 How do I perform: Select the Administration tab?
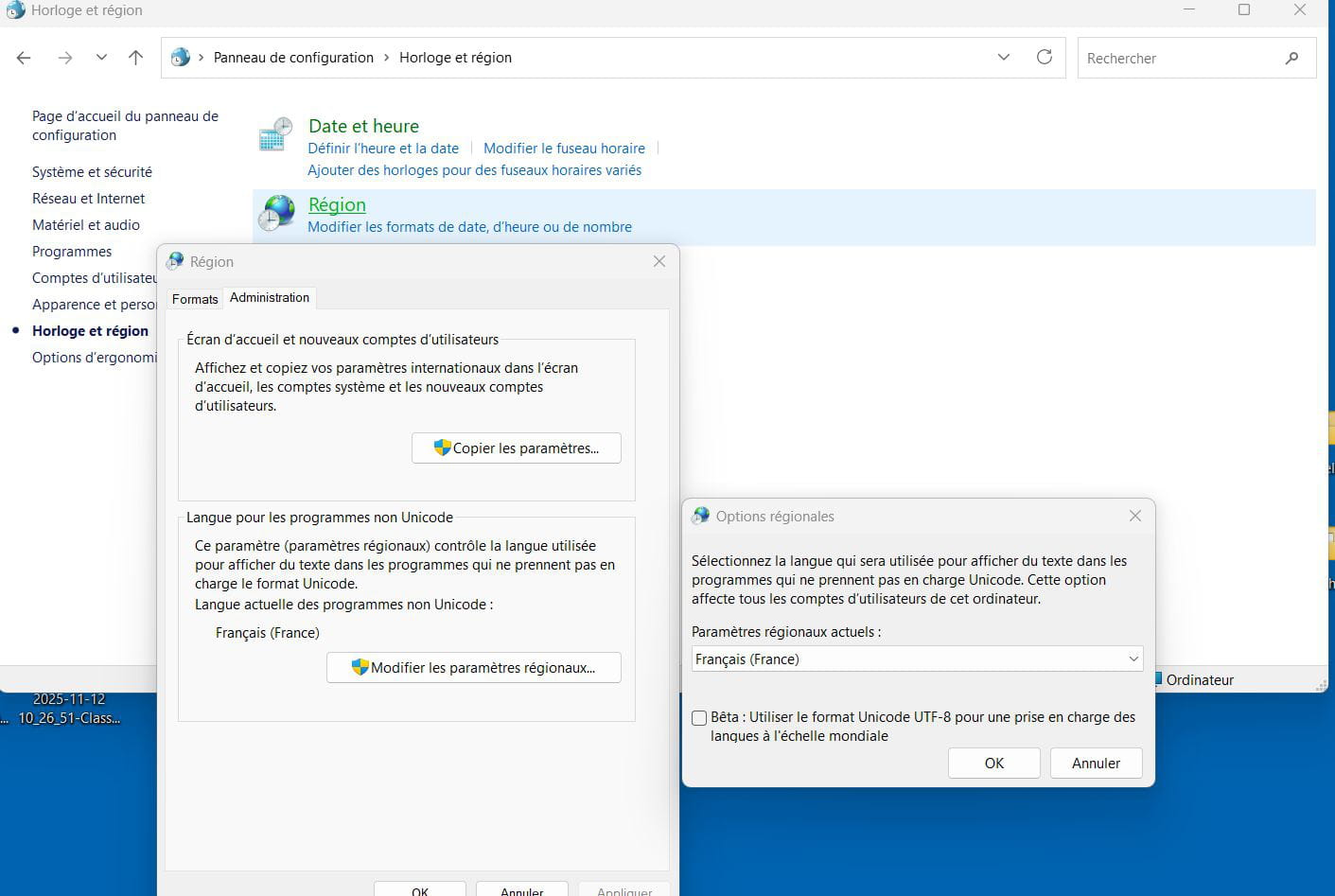[x=270, y=298]
